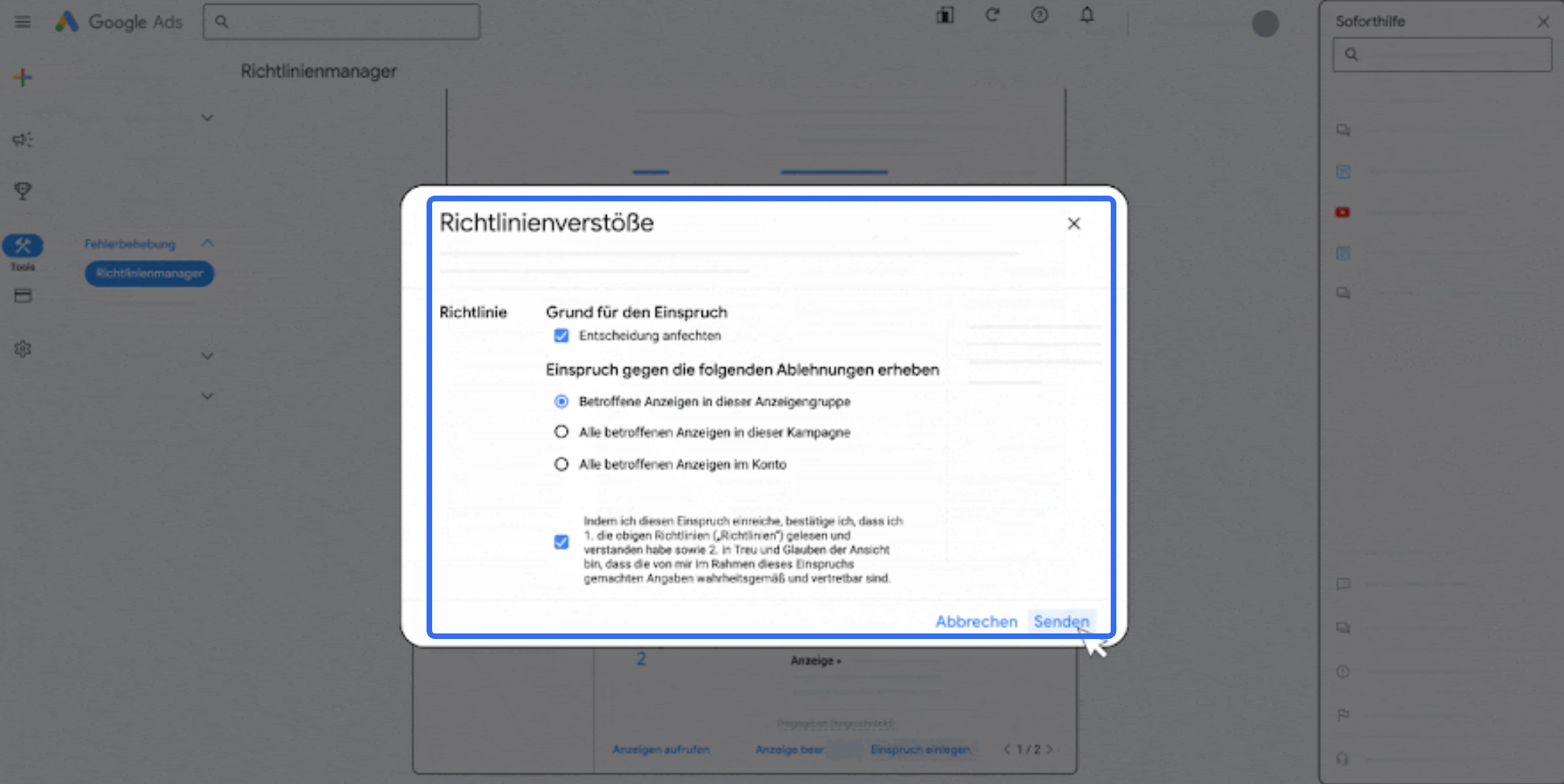The height and width of the screenshot is (784, 1564).
Task: Open Admin gear icon in sidebar
Action: click(x=23, y=349)
